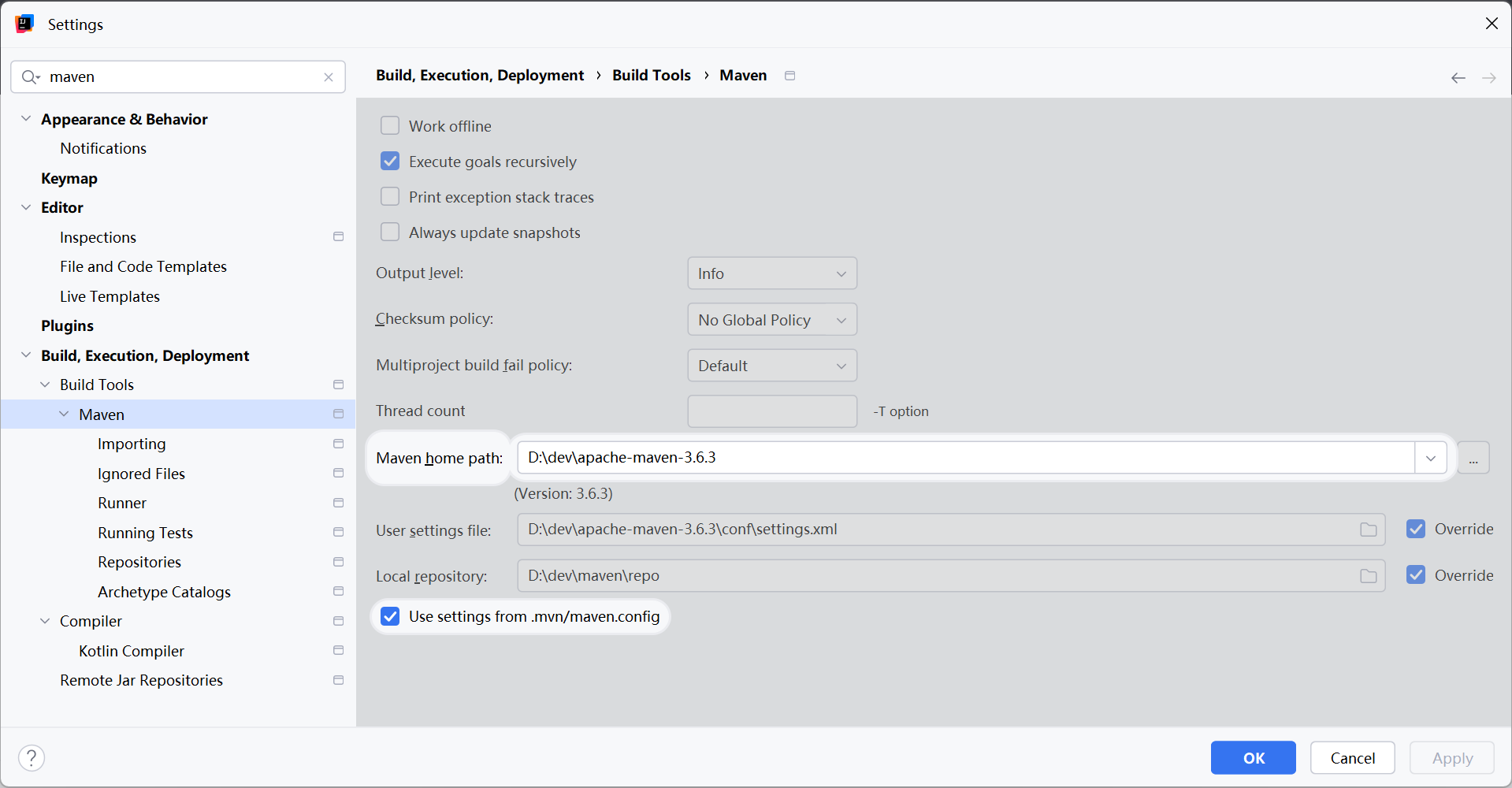Viewport: 1512px width, 788px height.
Task: Click the project icon on Inspections row
Action: point(339,237)
